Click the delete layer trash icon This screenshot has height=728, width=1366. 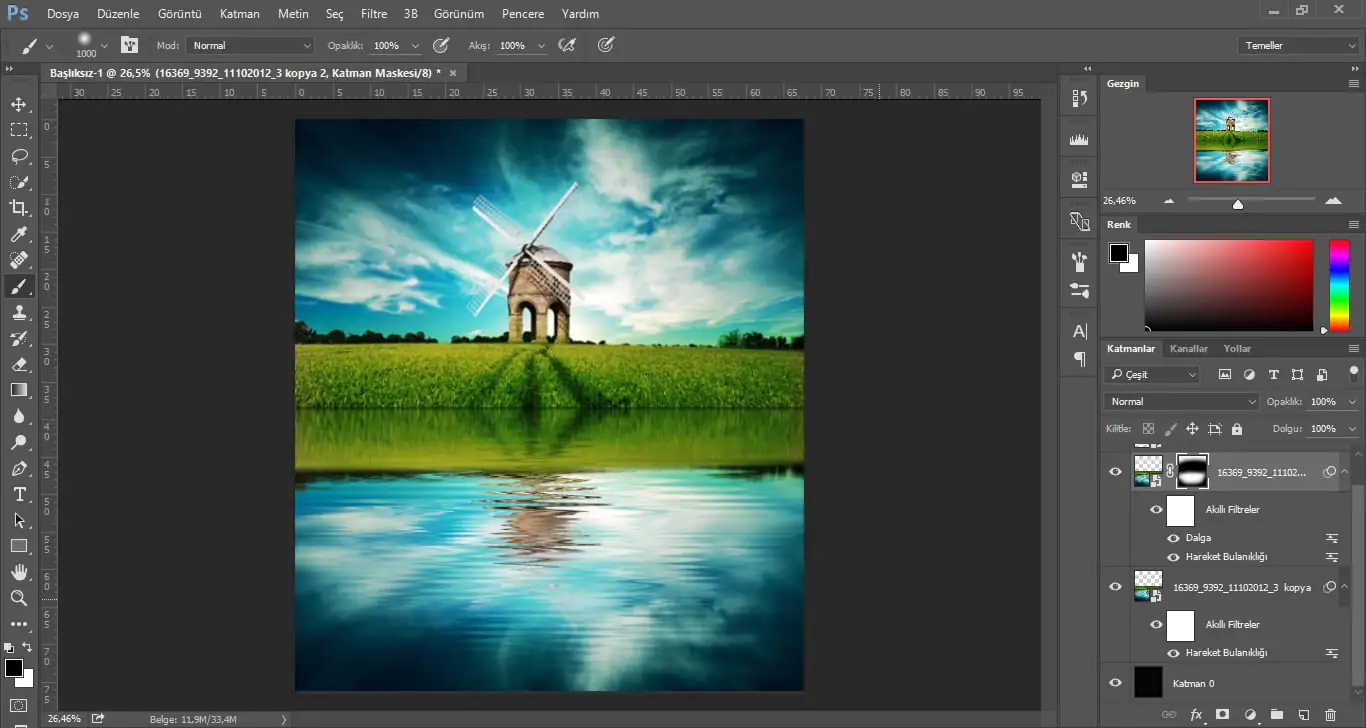tap(1329, 715)
